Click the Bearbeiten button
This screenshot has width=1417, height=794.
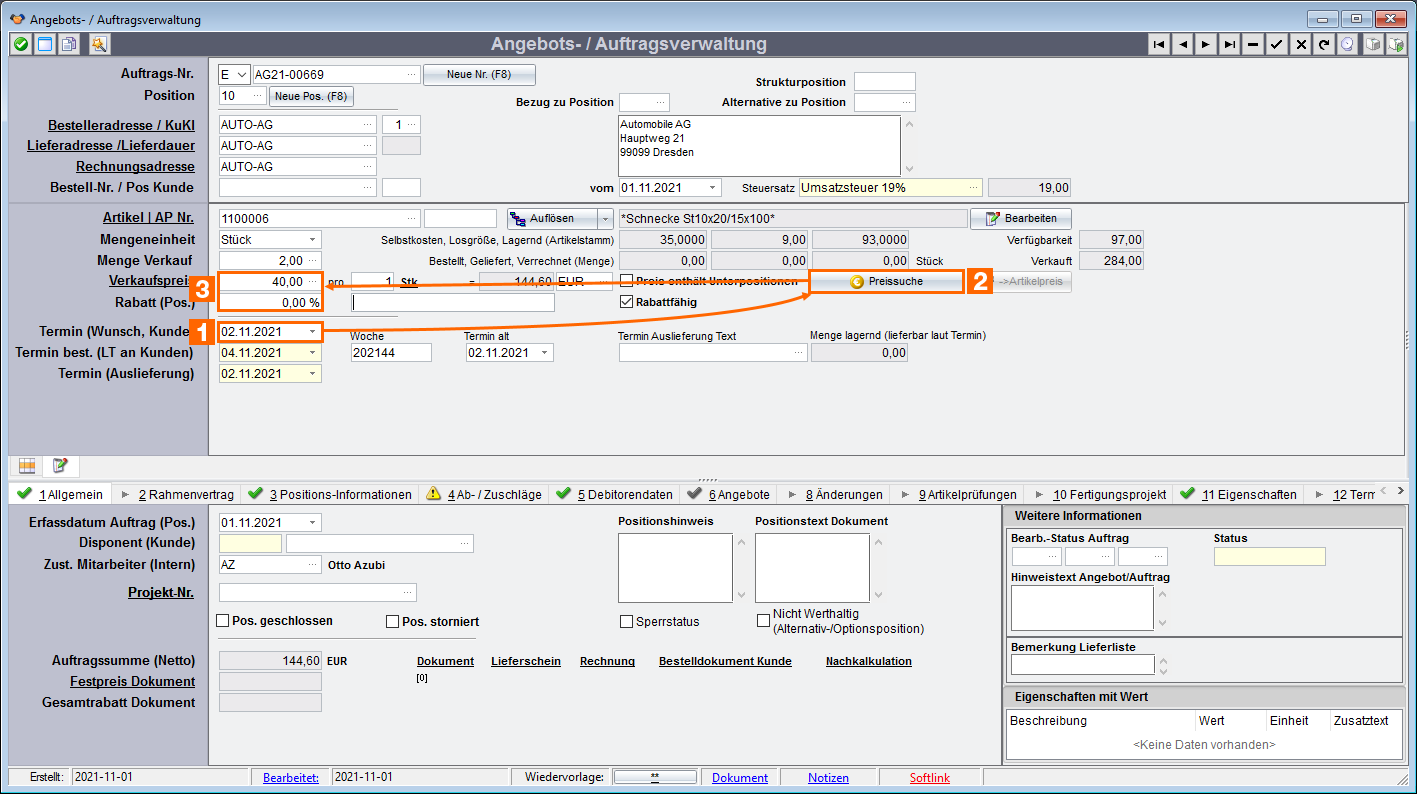pyautogui.click(x=1021, y=218)
